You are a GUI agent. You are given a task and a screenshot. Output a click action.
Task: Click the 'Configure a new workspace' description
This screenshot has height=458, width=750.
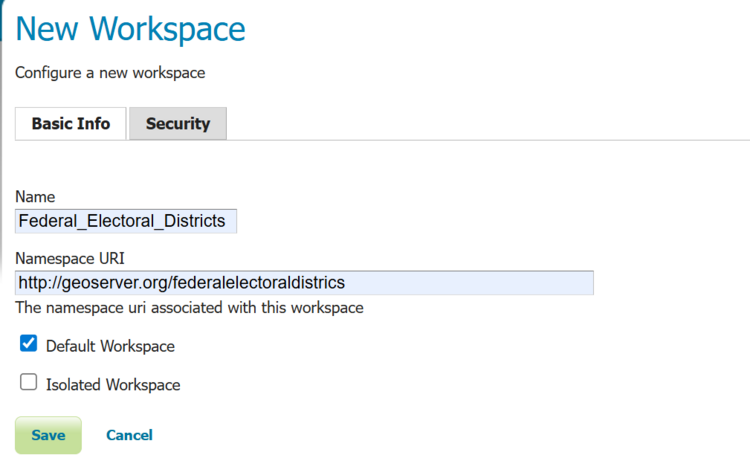click(110, 73)
